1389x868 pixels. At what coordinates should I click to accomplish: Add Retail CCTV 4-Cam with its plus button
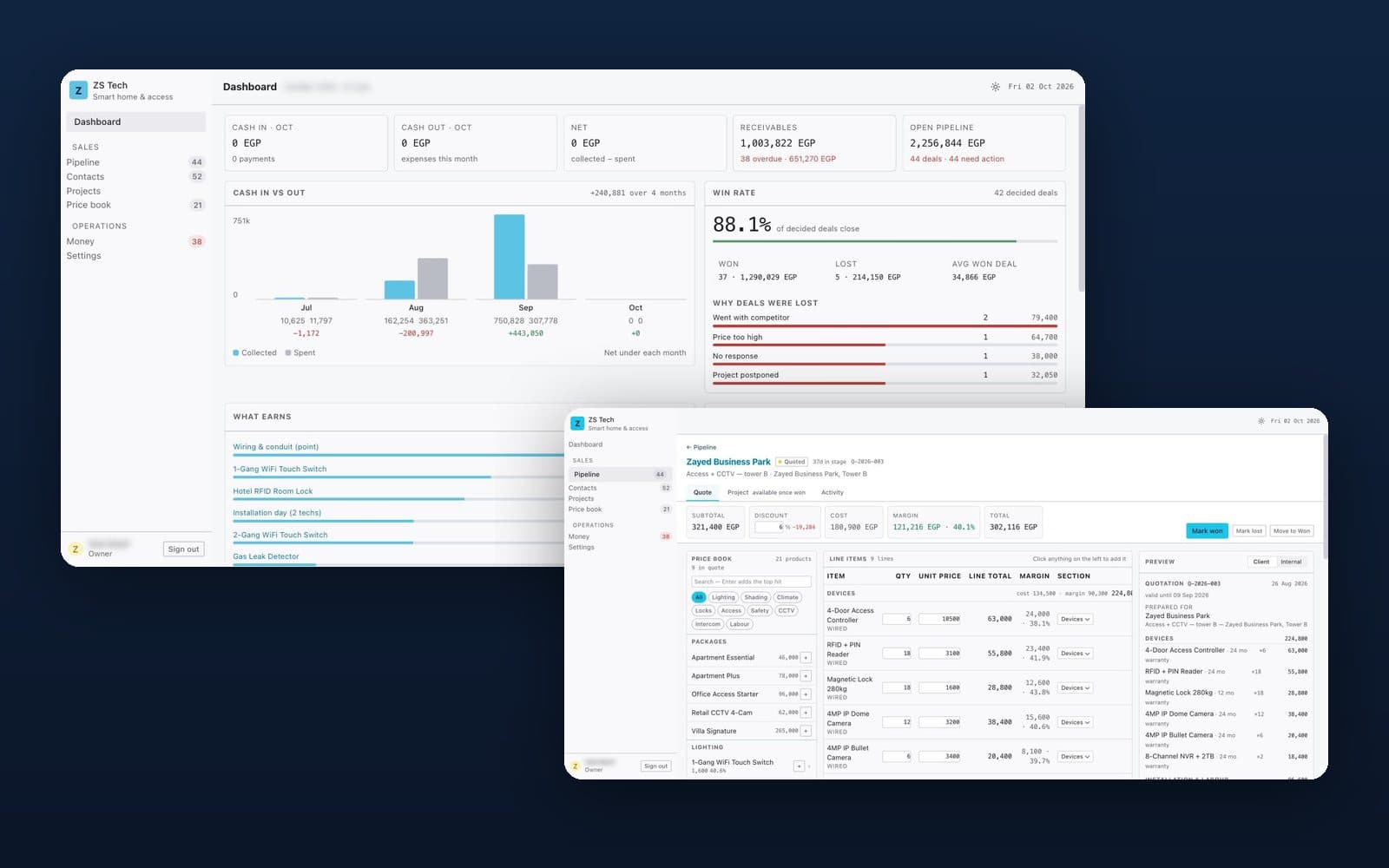[806, 713]
